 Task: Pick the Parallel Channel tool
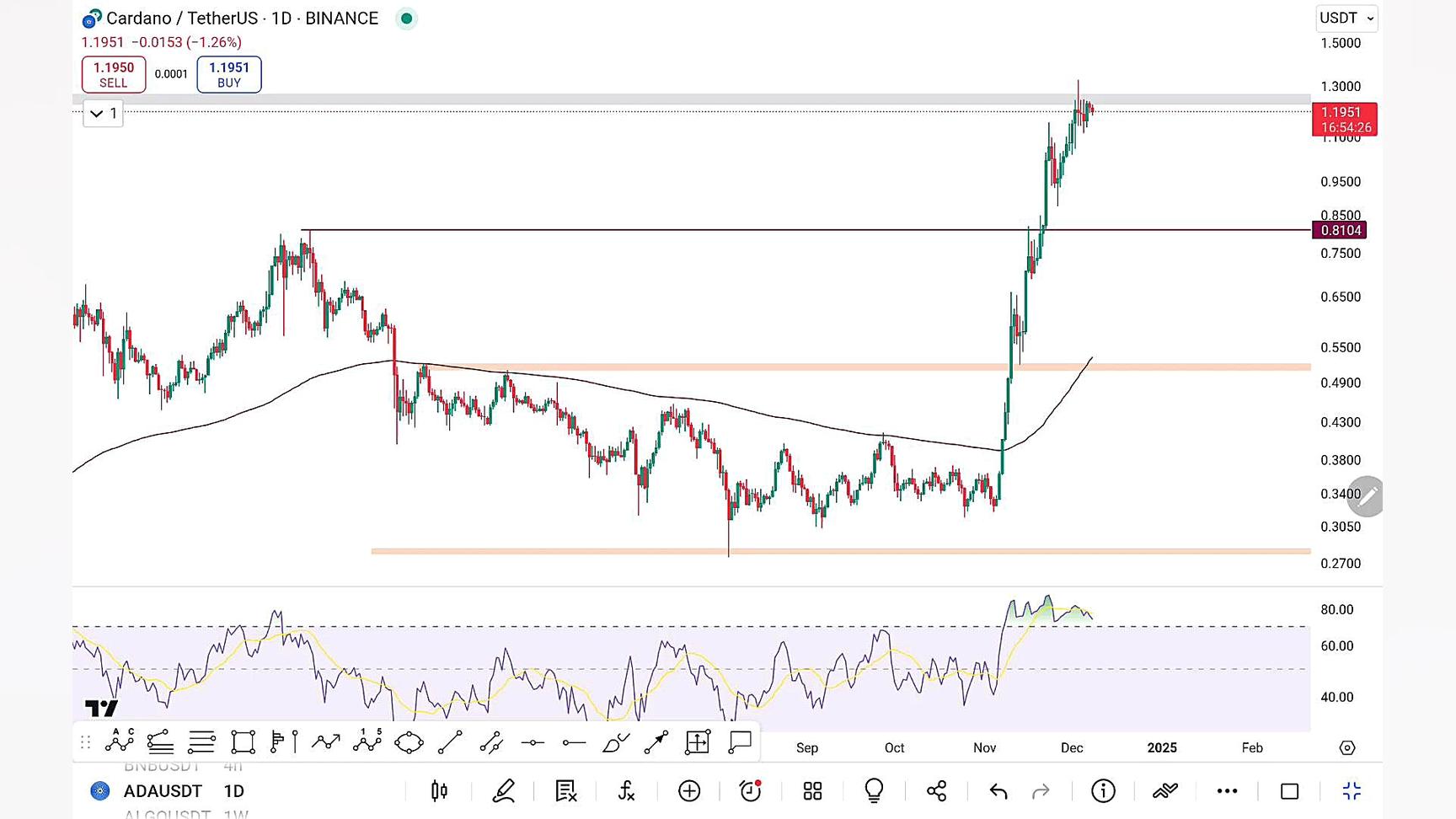(491, 742)
